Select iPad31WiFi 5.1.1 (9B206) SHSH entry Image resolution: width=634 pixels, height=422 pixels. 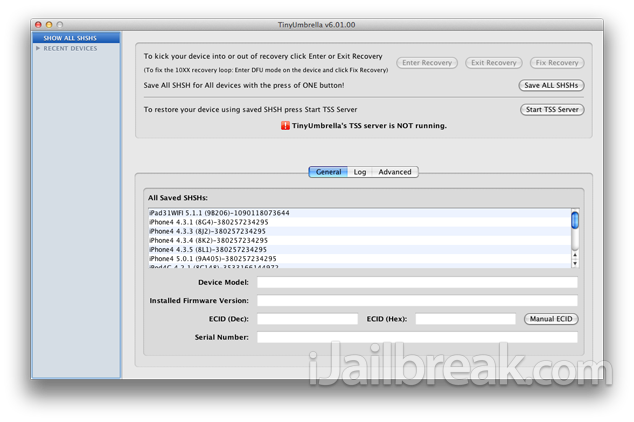click(x=359, y=213)
